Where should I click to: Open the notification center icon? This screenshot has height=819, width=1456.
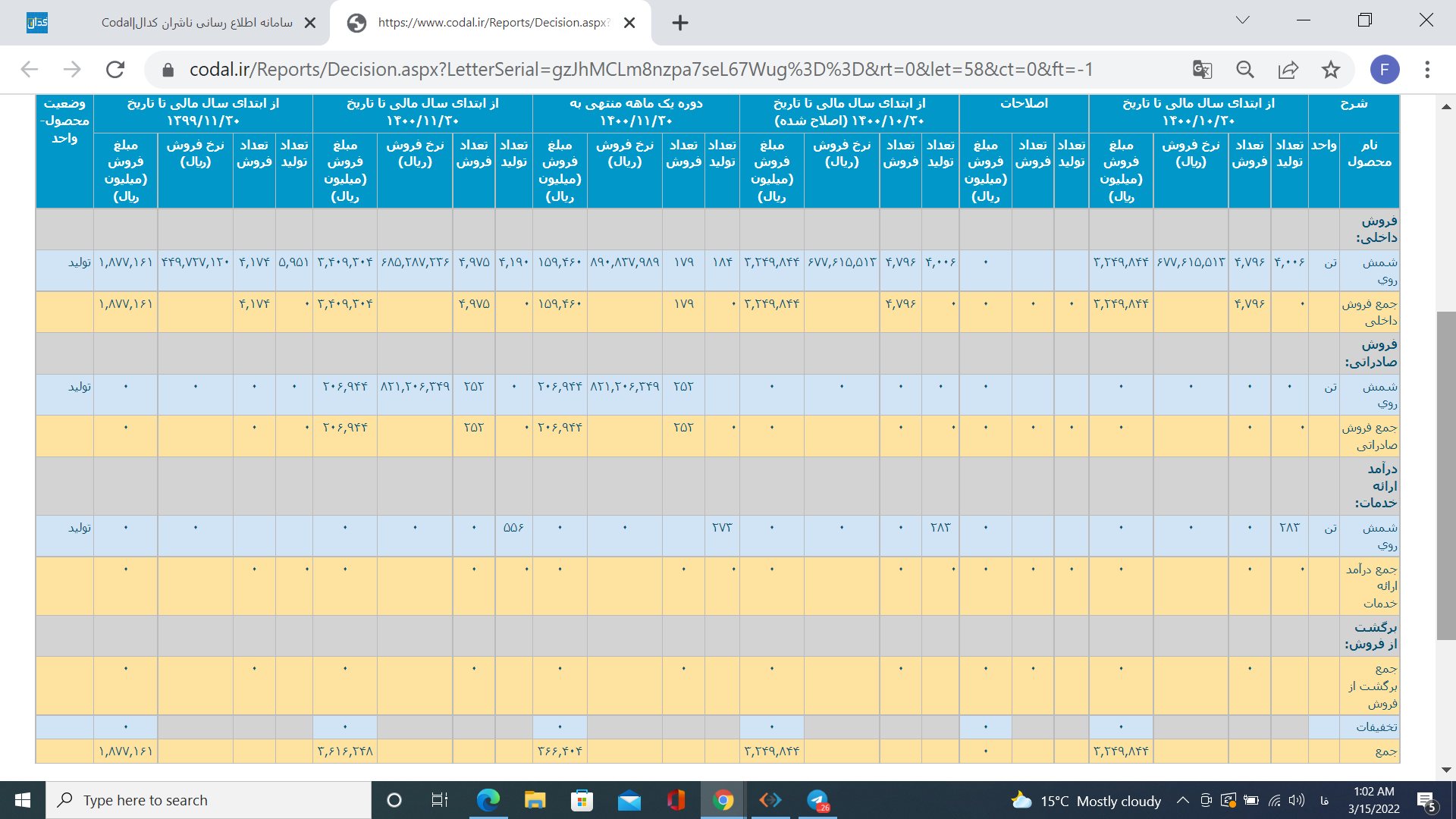pyautogui.click(x=1427, y=801)
